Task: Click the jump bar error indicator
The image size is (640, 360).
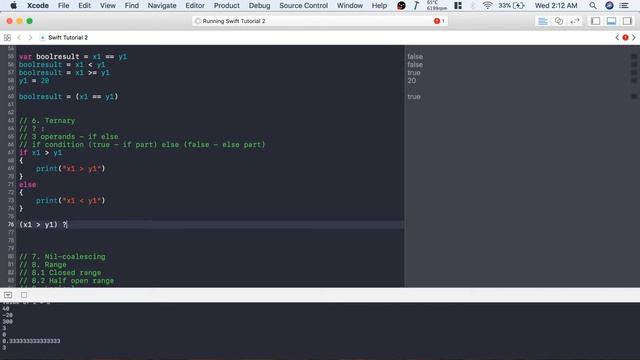Action: pos(625,38)
